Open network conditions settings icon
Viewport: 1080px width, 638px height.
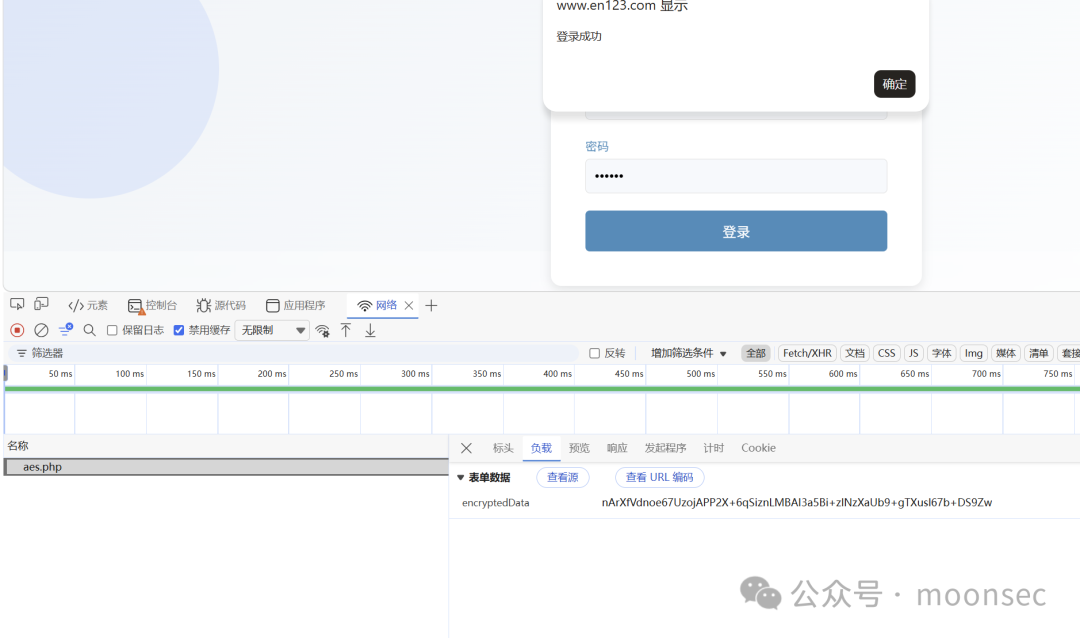[322, 331]
